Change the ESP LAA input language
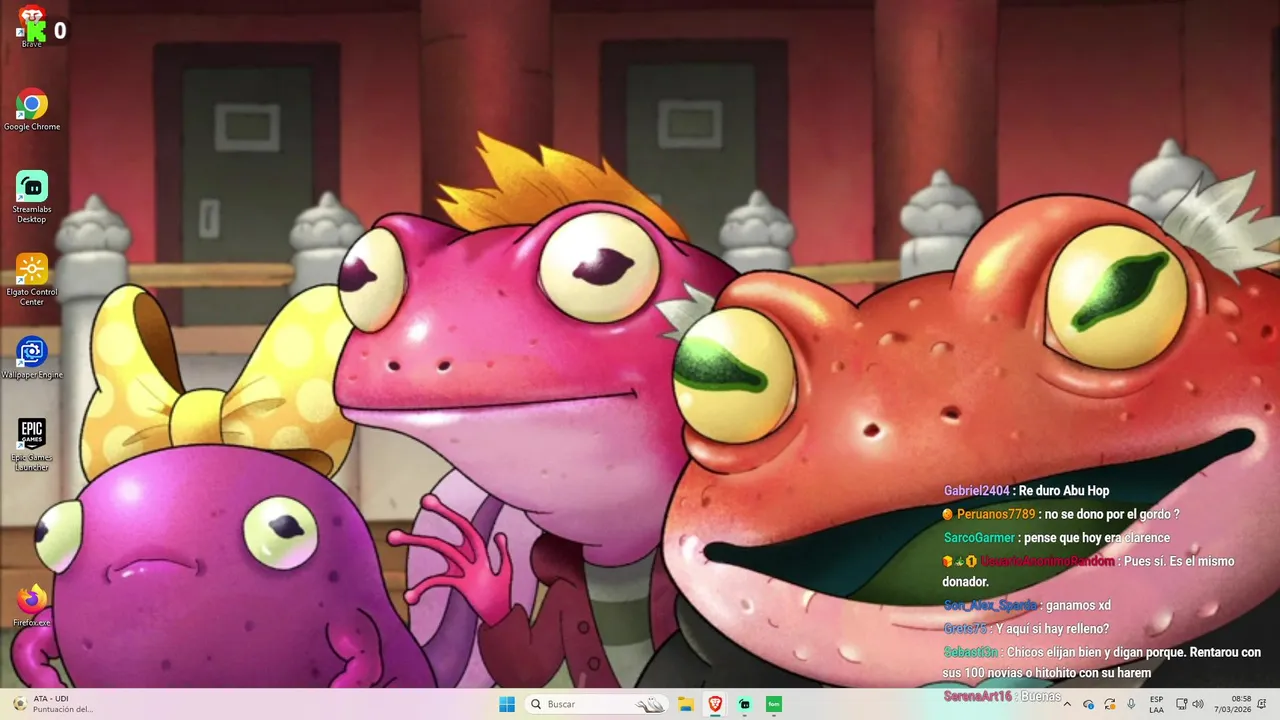1280x720 pixels. coord(1156,704)
